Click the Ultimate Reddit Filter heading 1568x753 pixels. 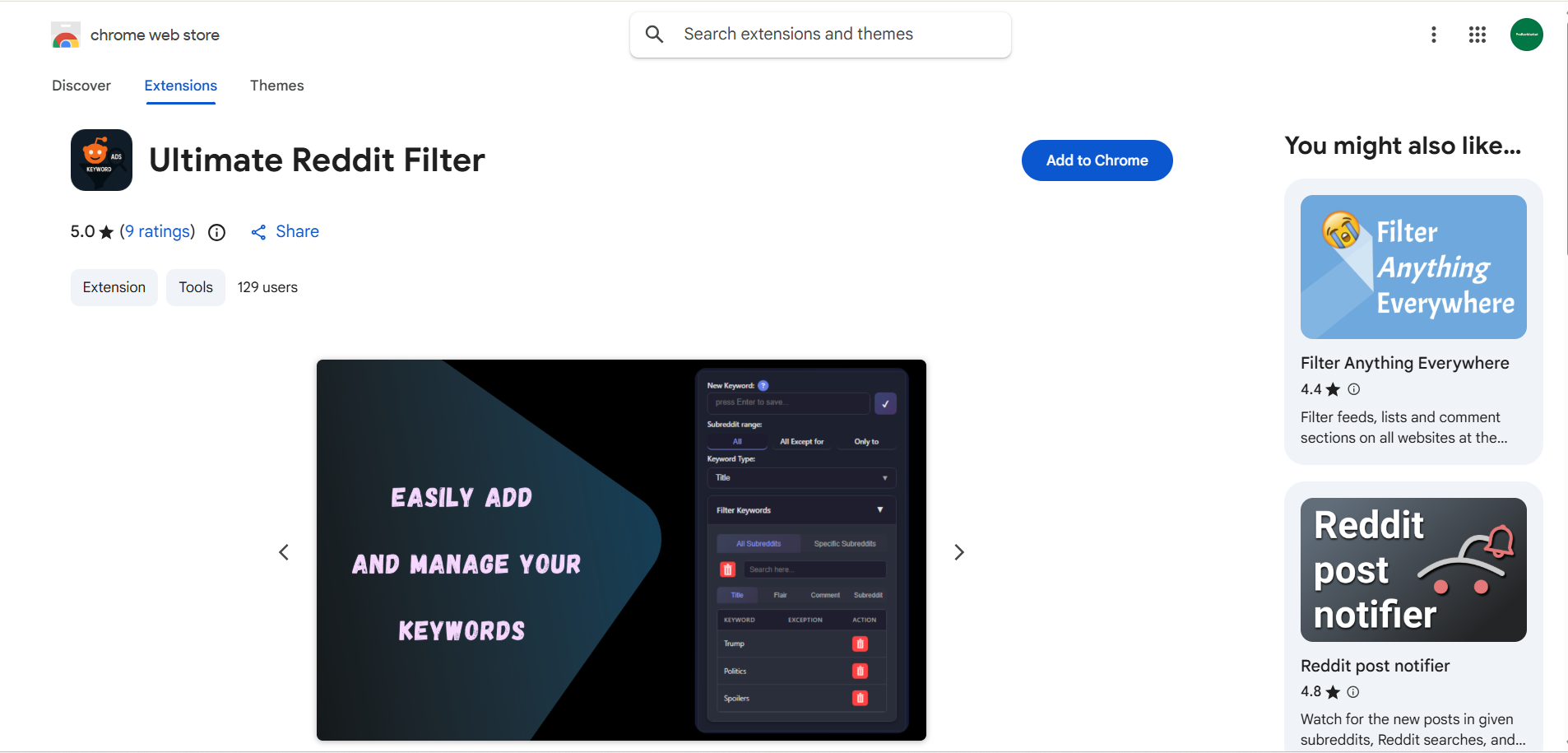pos(317,160)
